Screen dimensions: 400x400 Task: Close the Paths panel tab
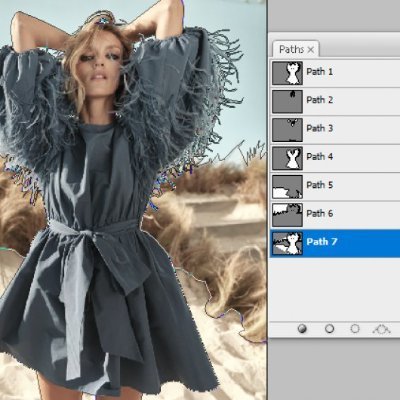point(311,50)
